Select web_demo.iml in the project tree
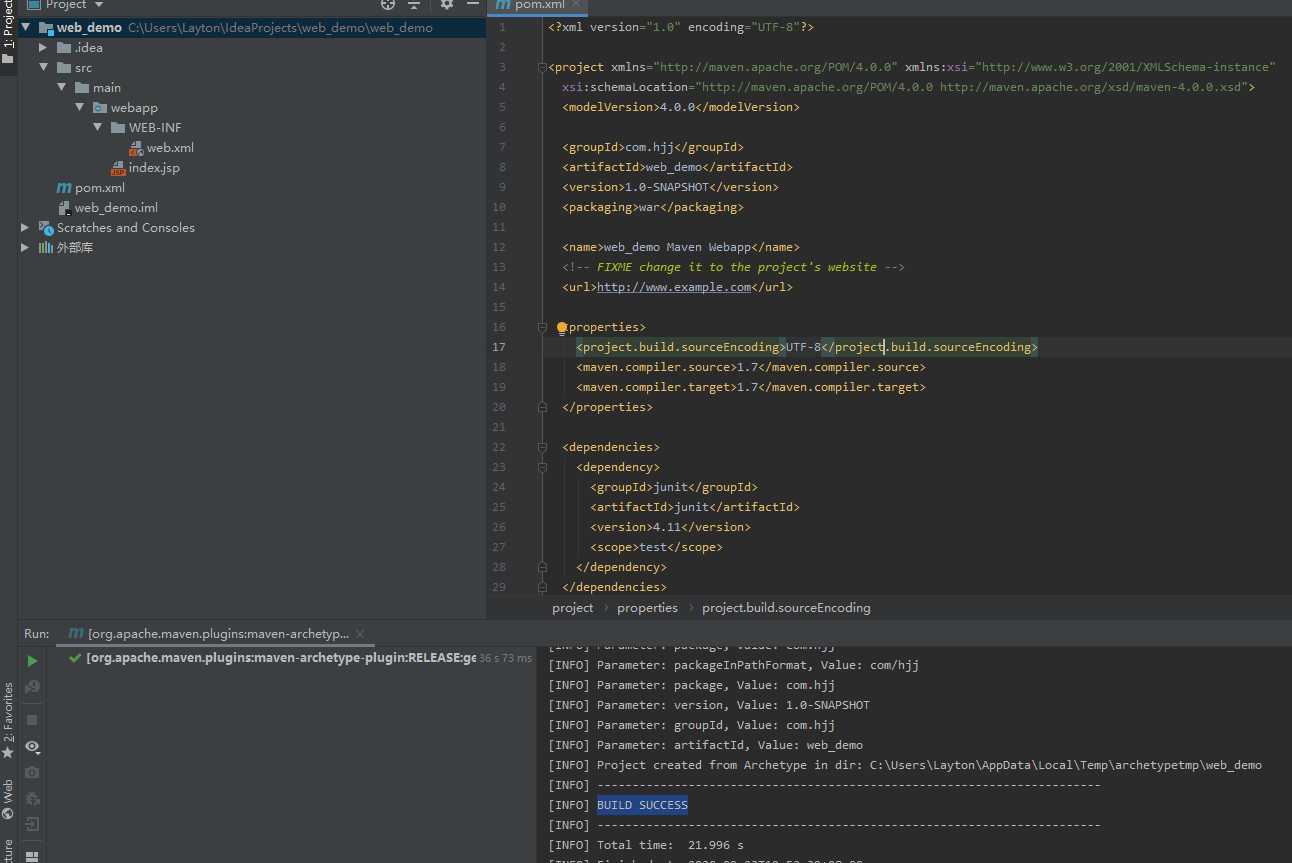The width and height of the screenshot is (1292, 863). (116, 208)
